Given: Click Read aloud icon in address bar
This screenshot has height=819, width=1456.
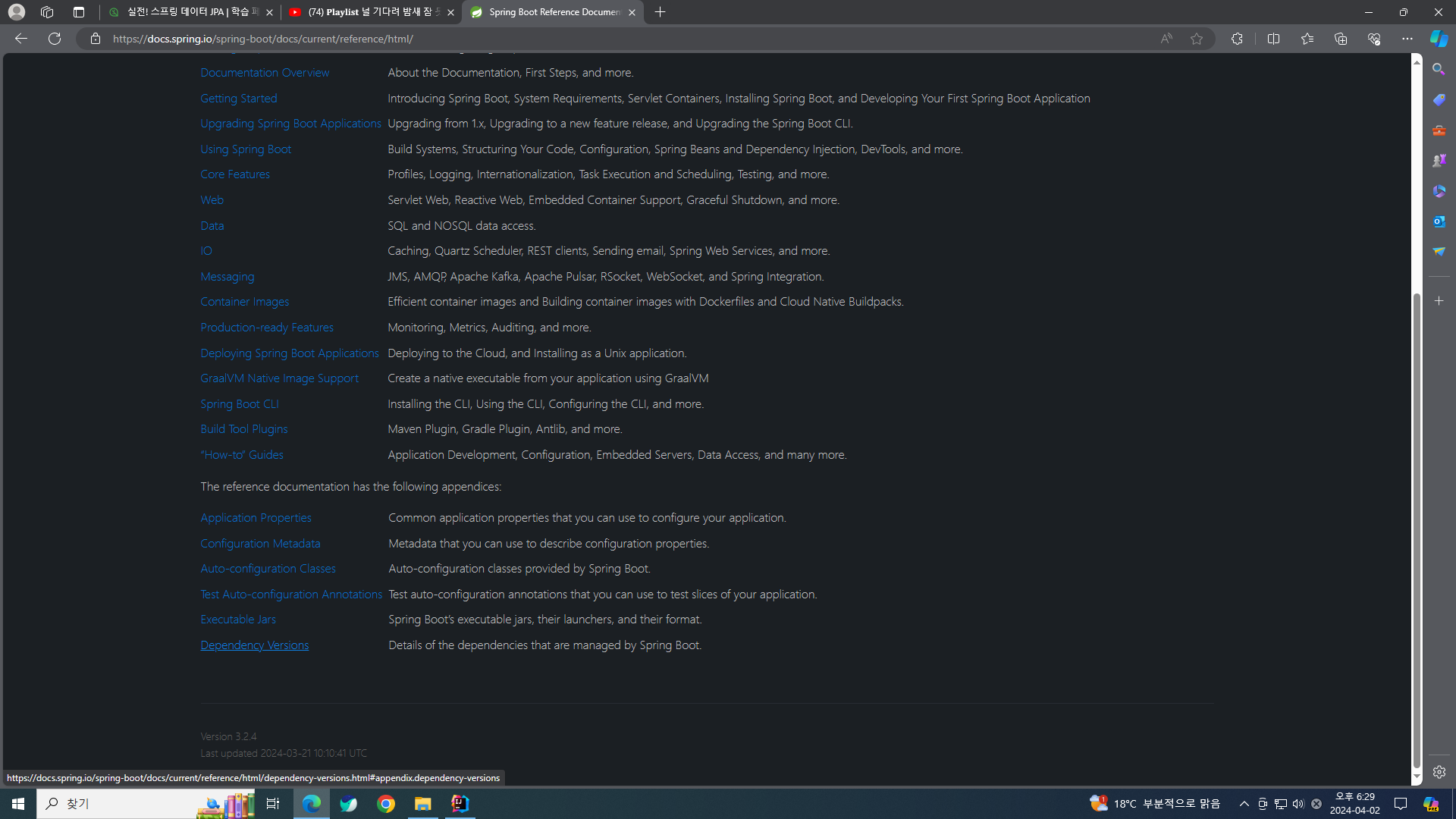Looking at the screenshot, I should tap(1166, 39).
